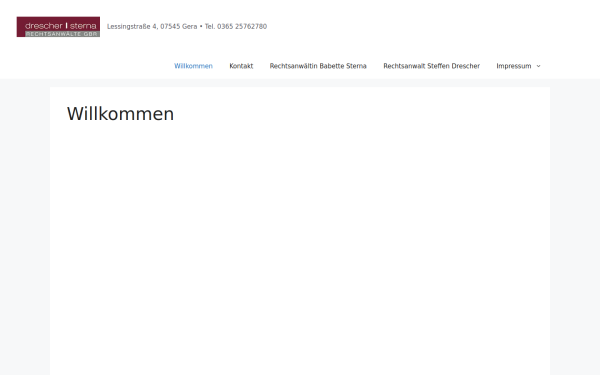This screenshot has height=375, width=600.
Task: Click the Willkommen page heading
Action: 121,114
